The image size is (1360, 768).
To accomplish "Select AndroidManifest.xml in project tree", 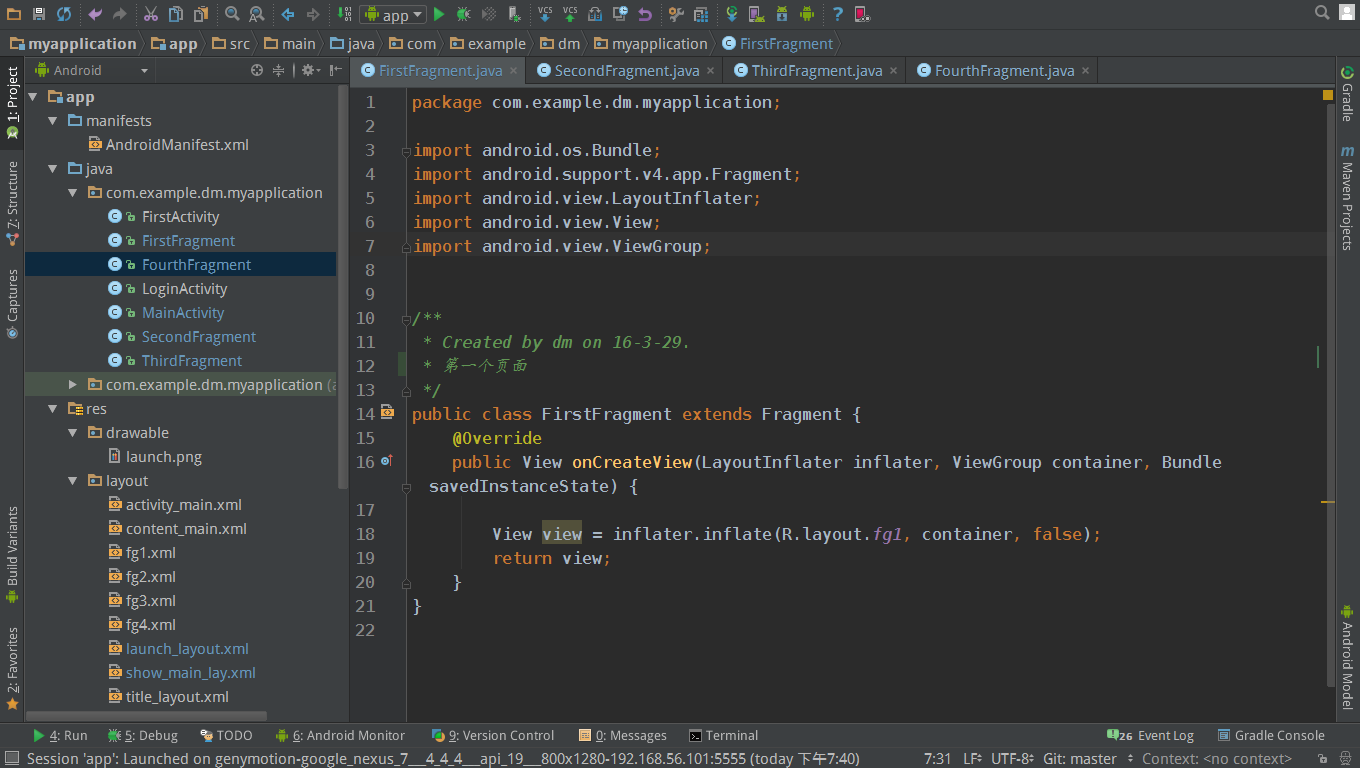I will pos(169,145).
